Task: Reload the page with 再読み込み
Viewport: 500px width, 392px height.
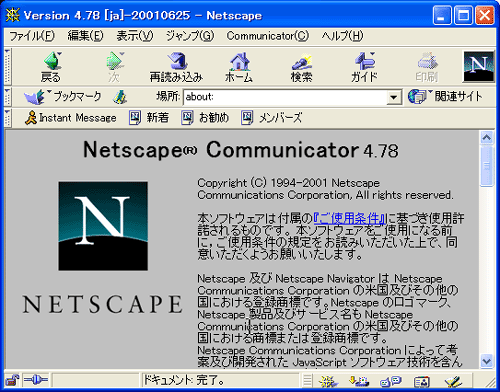Action: pyautogui.click(x=176, y=67)
